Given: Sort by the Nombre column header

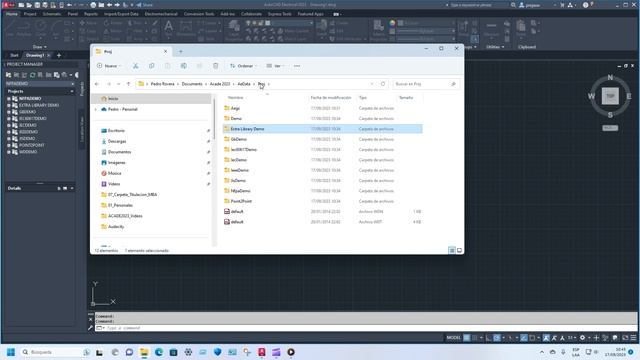Looking at the screenshot, I should [x=236, y=98].
